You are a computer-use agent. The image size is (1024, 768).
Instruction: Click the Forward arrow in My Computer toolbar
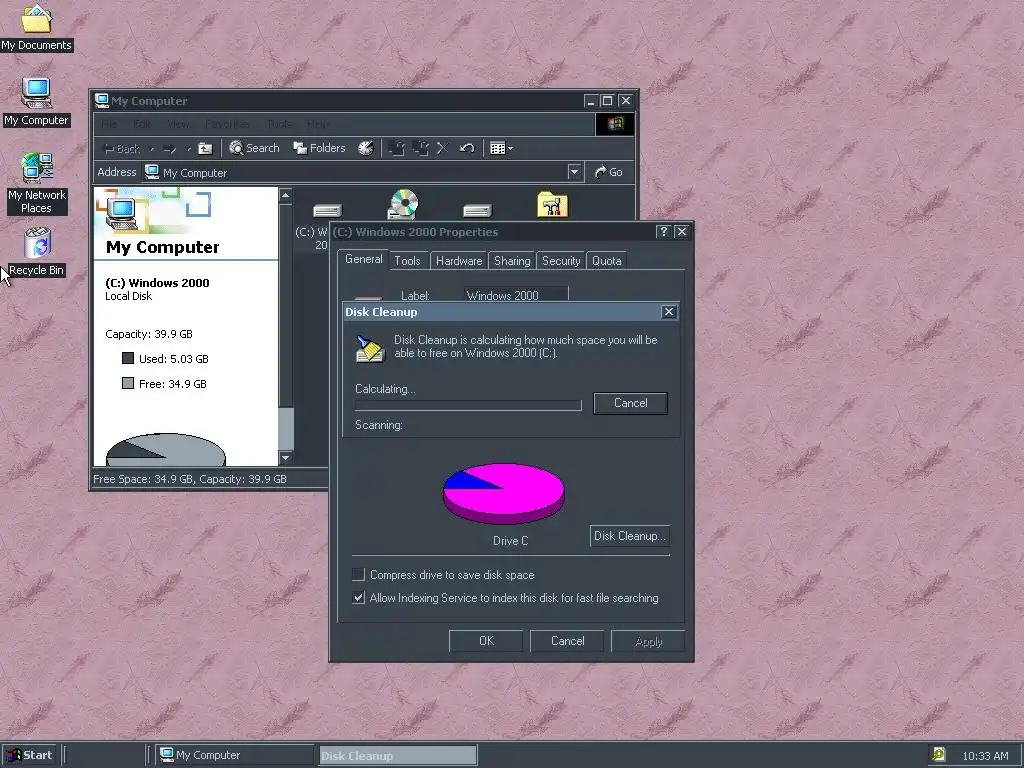170,149
